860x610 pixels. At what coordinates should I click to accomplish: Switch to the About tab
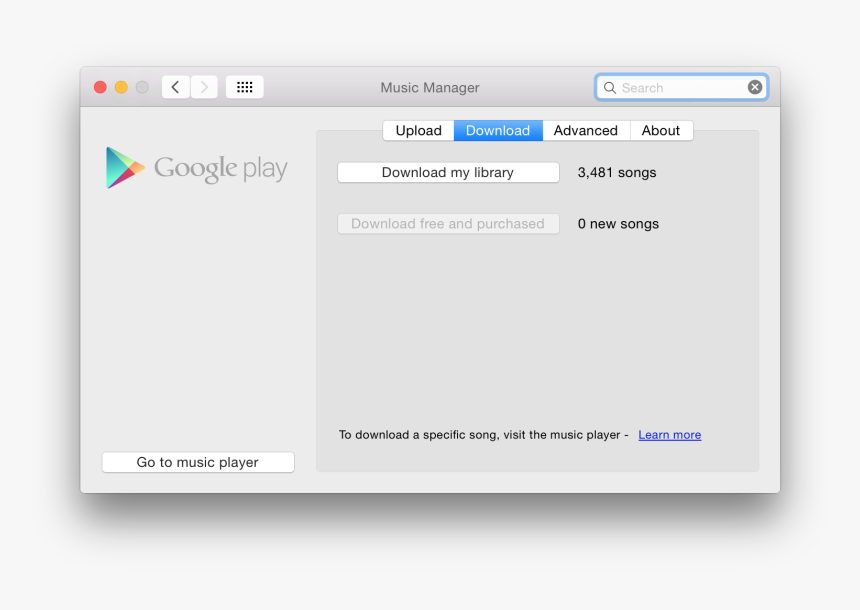point(661,130)
